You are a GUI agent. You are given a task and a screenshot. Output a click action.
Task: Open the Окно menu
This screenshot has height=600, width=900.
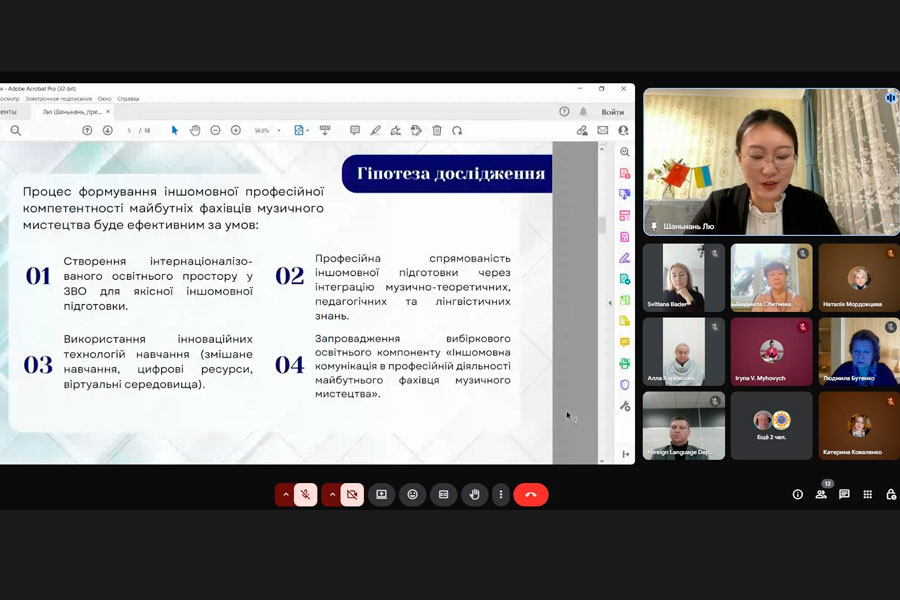pyautogui.click(x=104, y=99)
